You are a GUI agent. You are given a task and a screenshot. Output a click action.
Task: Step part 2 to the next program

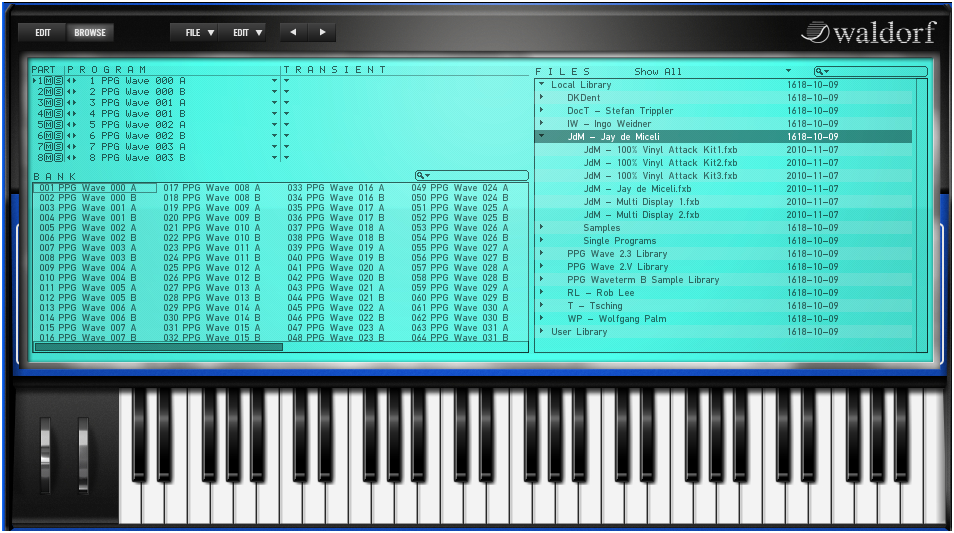74,92
